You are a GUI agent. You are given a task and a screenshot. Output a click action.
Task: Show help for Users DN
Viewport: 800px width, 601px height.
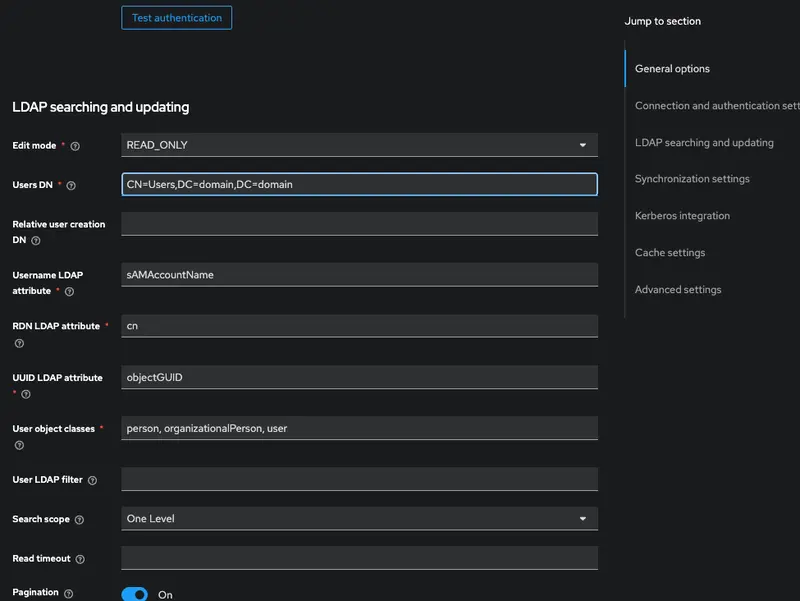[x=71, y=186]
